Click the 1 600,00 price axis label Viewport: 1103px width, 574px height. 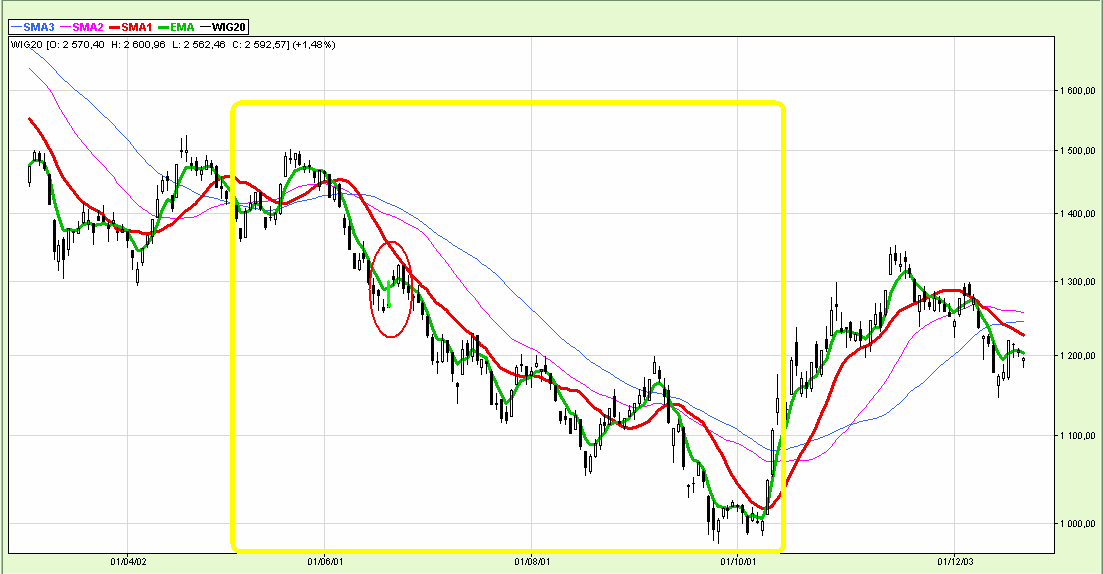pos(1076,91)
